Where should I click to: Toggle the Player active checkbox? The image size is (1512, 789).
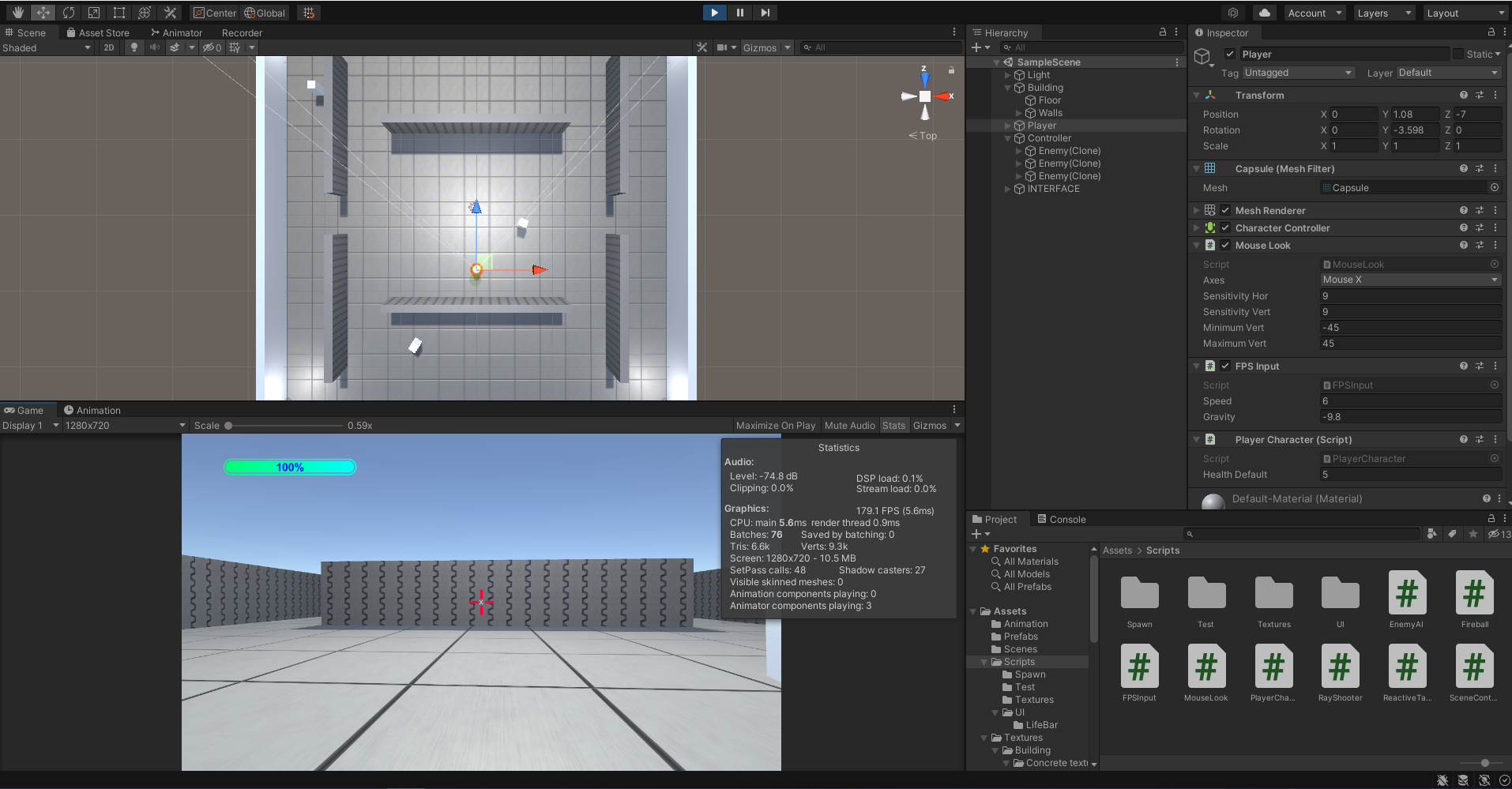click(1230, 54)
